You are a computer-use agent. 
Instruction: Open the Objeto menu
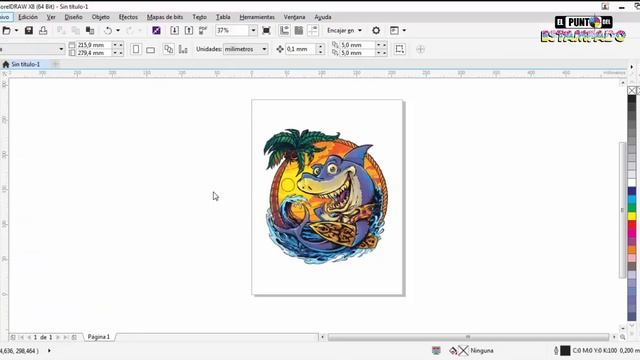click(x=100, y=17)
